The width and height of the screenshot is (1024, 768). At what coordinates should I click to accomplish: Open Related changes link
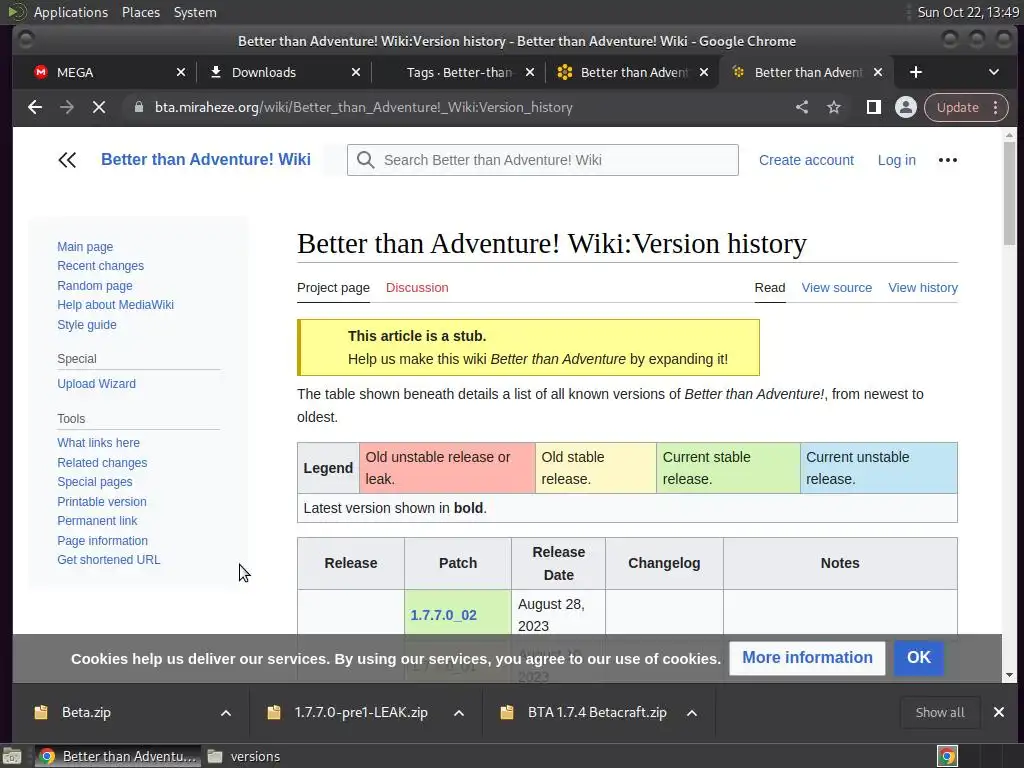[102, 462]
